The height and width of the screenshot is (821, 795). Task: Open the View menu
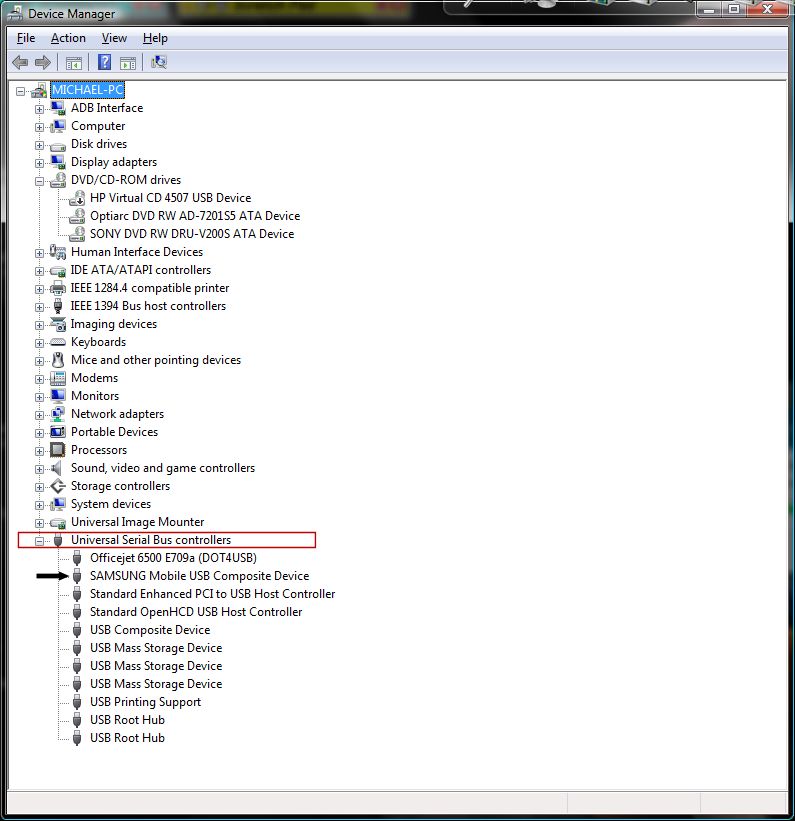114,38
